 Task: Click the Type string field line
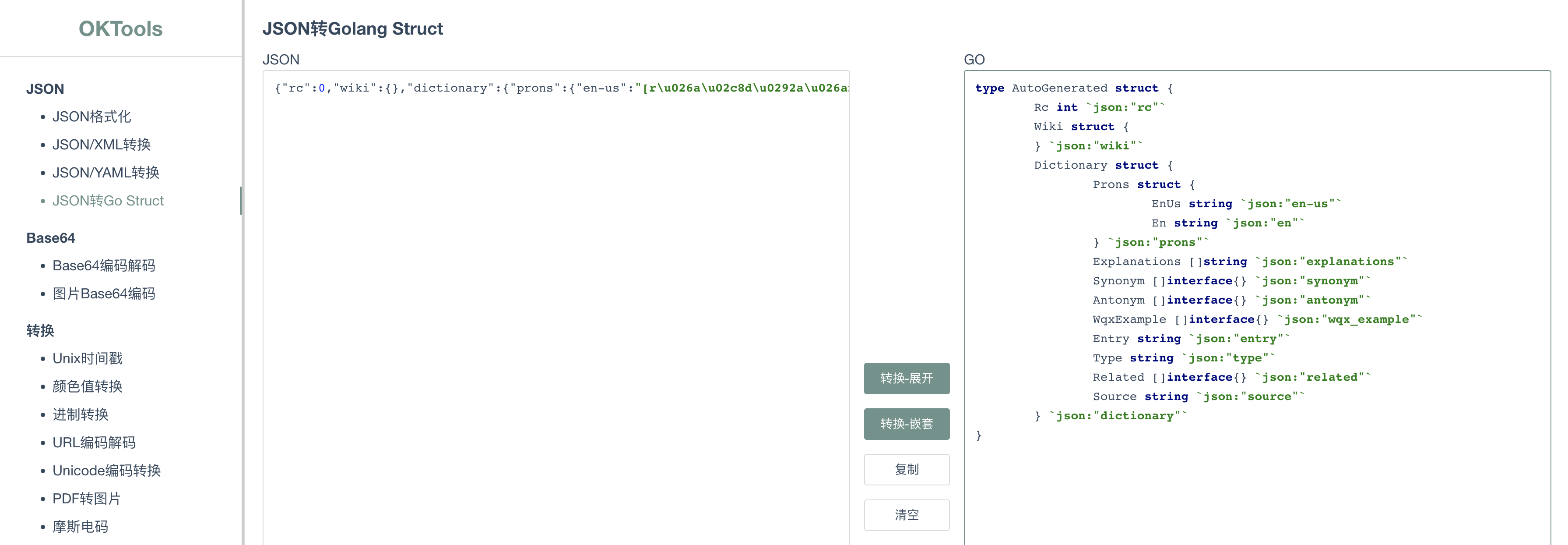tap(1184, 358)
